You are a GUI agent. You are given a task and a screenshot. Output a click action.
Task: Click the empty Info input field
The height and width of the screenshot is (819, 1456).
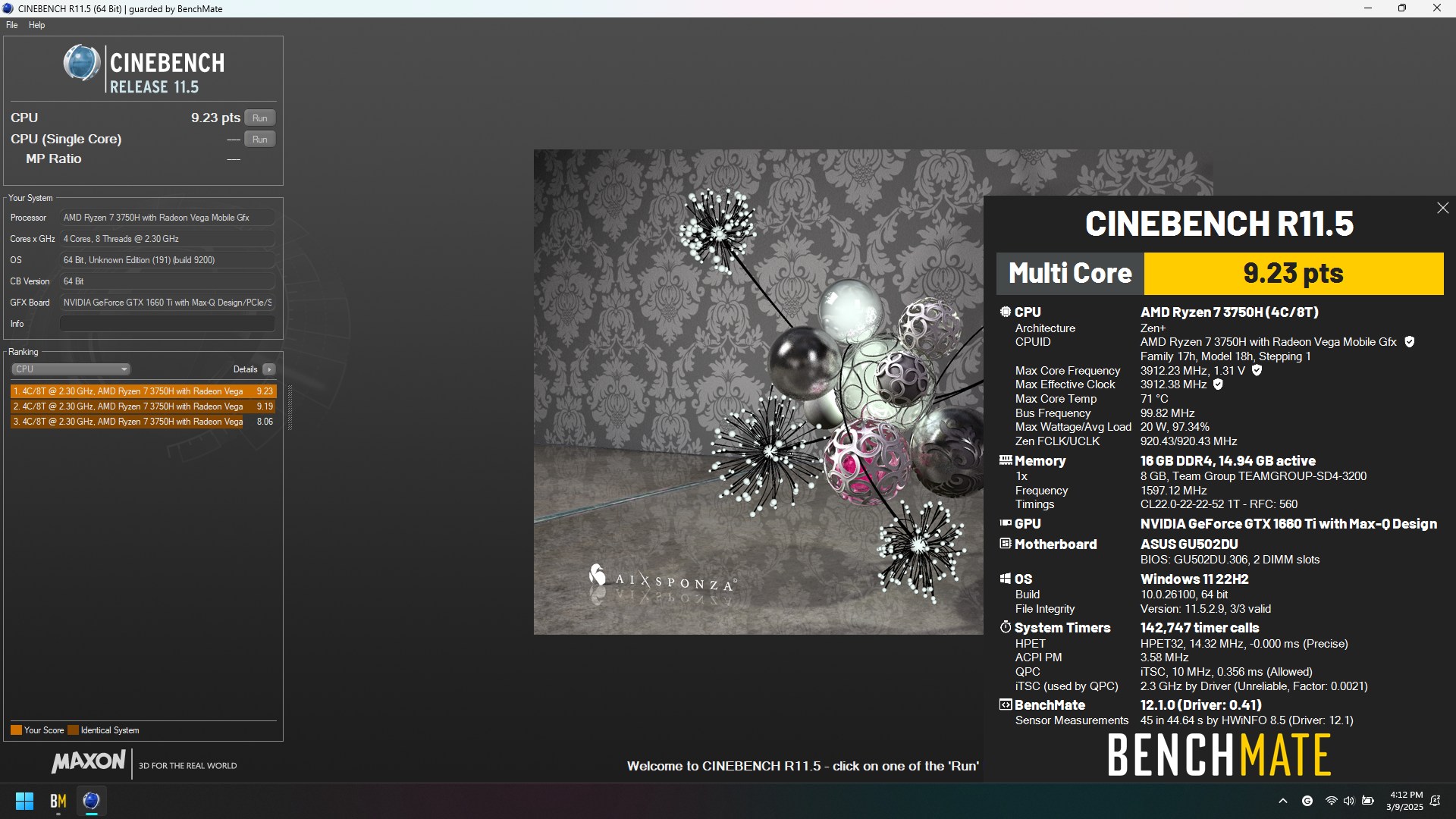[x=167, y=324]
